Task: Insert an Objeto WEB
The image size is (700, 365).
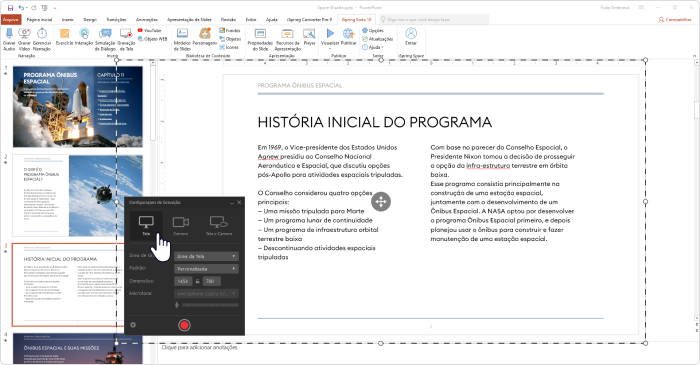Action: [152, 39]
